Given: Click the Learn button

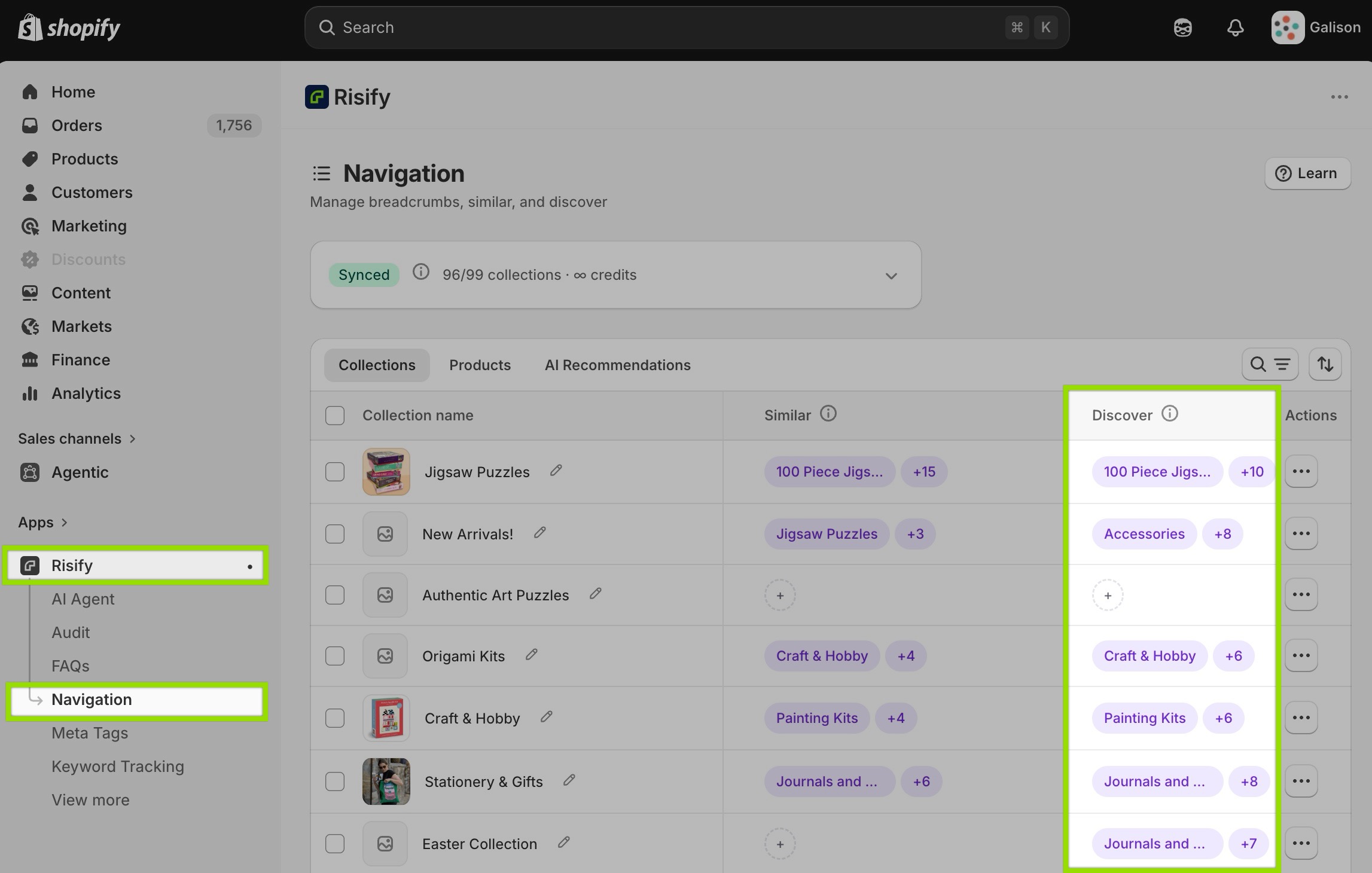Looking at the screenshot, I should [1307, 173].
